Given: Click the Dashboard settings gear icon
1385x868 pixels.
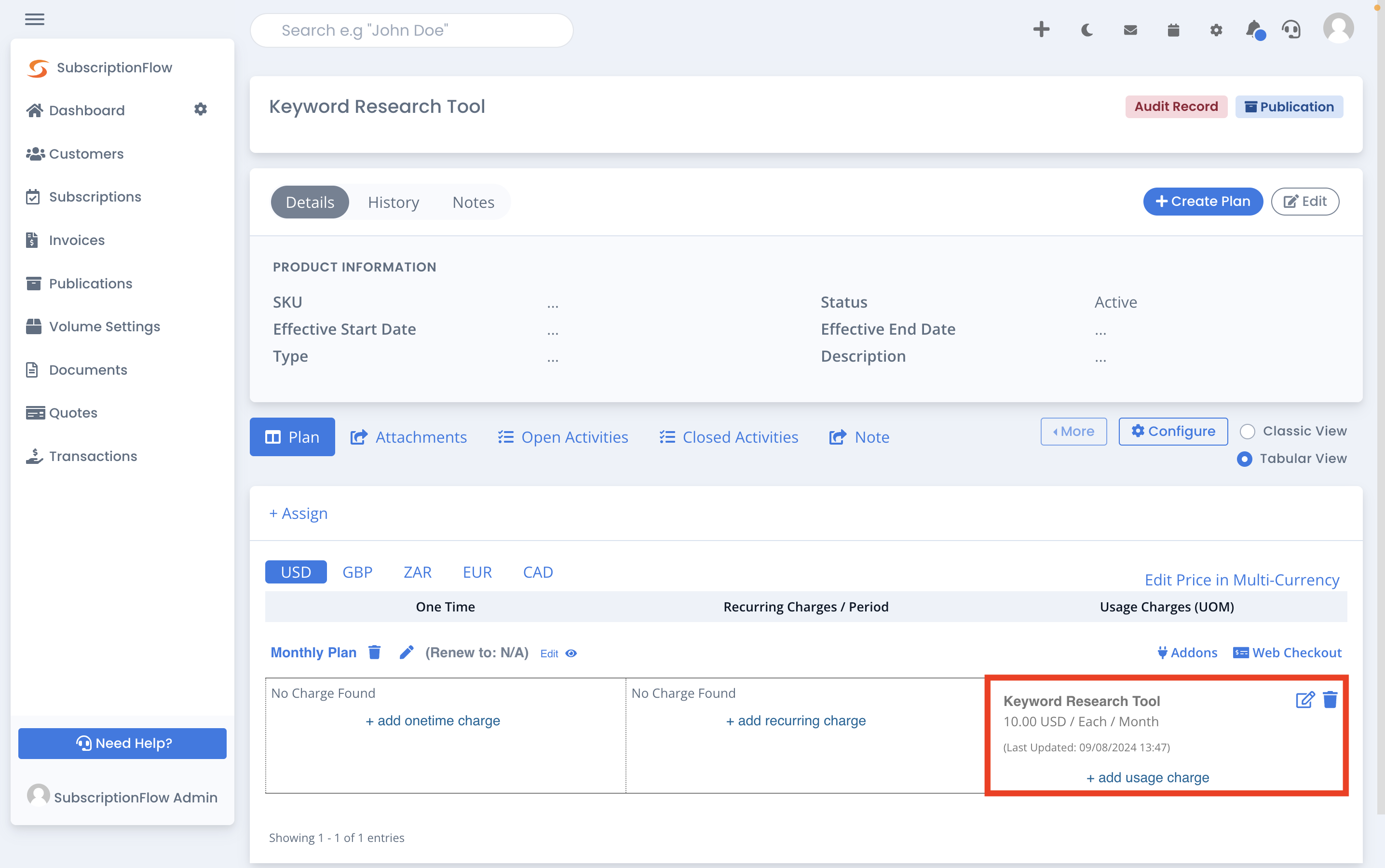Looking at the screenshot, I should click(x=200, y=109).
